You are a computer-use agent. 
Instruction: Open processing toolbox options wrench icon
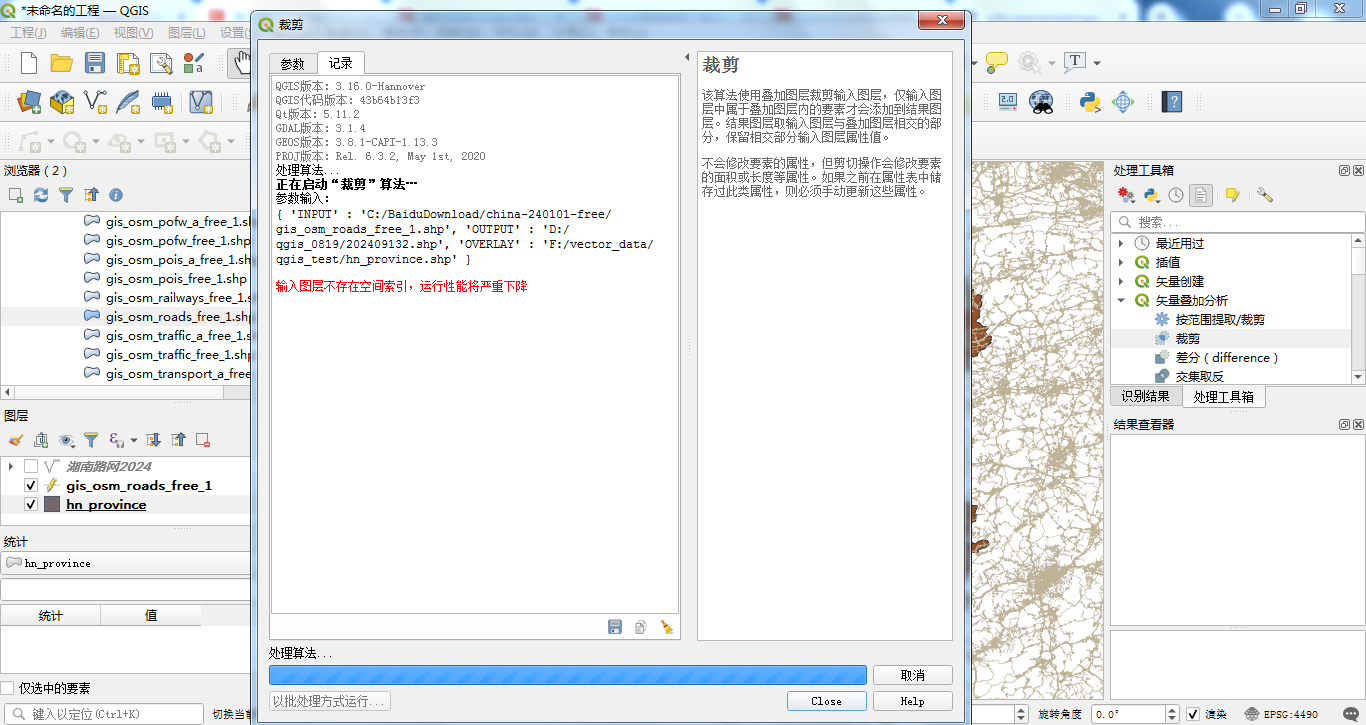click(x=1265, y=195)
